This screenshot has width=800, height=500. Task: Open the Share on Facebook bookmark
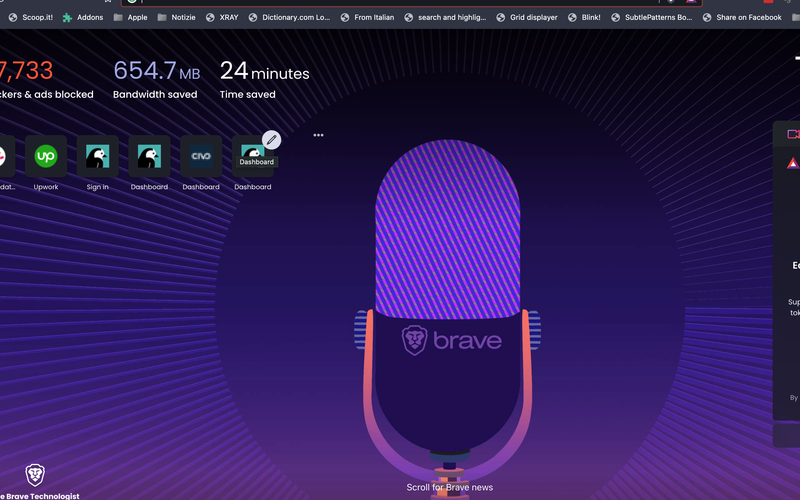click(742, 17)
